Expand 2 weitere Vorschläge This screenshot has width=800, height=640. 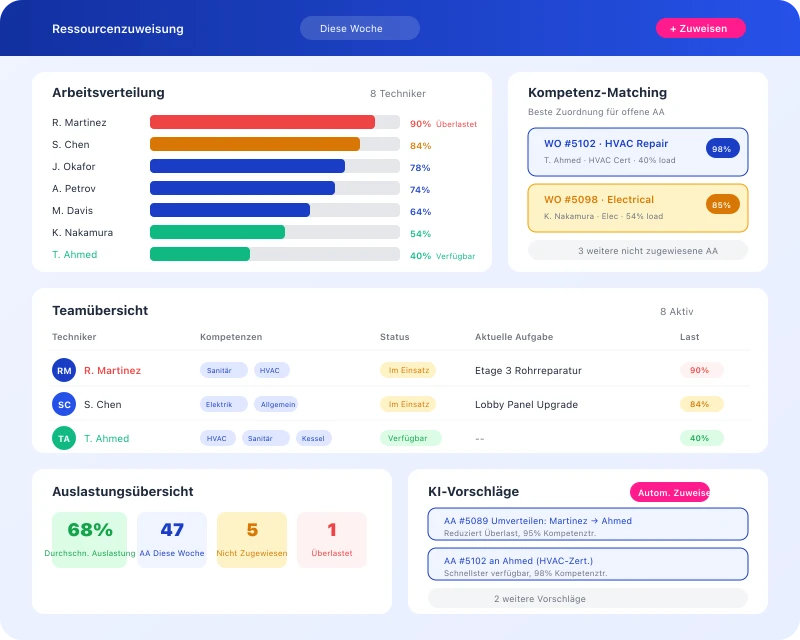click(587, 598)
